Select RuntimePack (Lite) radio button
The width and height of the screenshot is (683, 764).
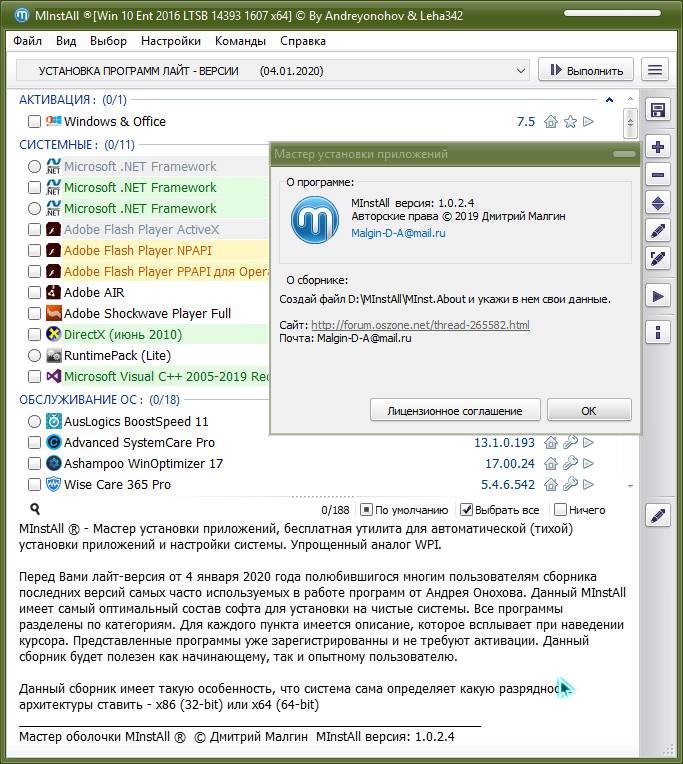point(34,356)
